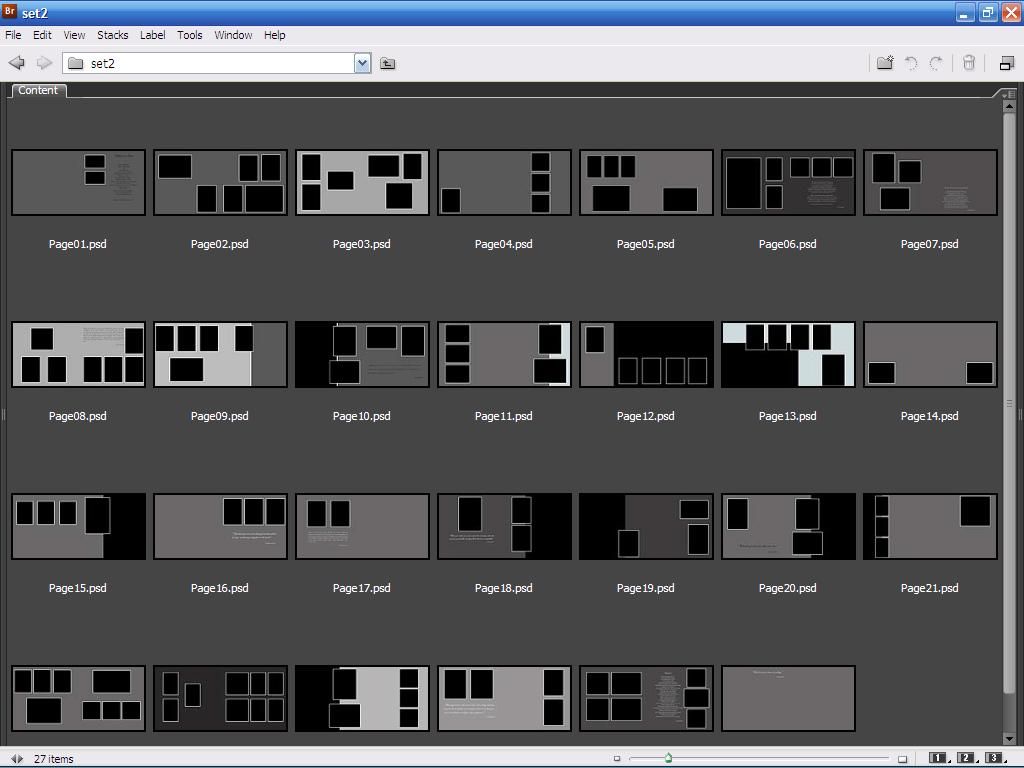Click the scrollbar up arrow
The width and height of the screenshot is (1024, 768).
pyautogui.click(x=1009, y=106)
